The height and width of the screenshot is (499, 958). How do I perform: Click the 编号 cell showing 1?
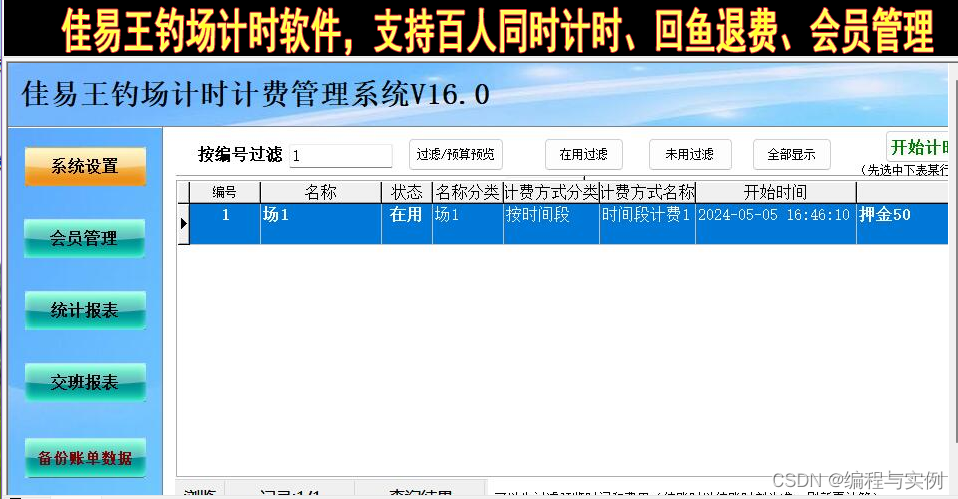pos(225,224)
